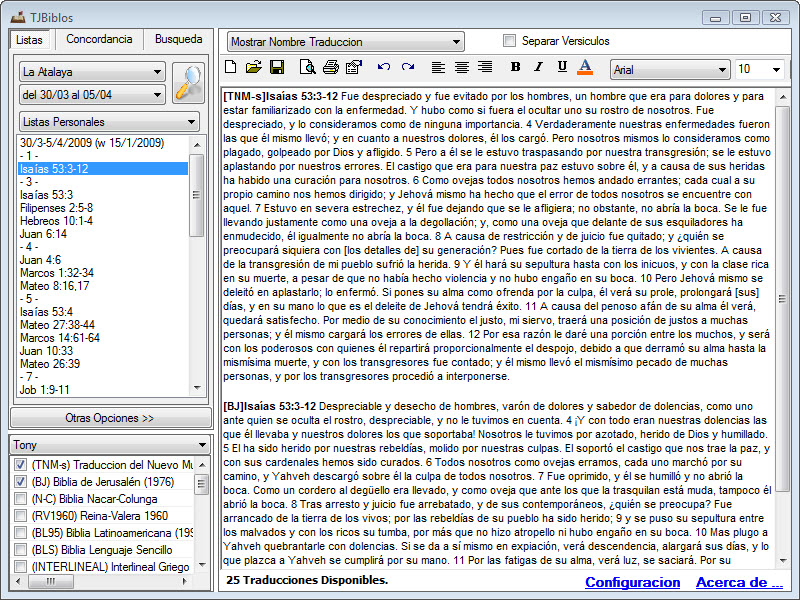Click the Otras Opciones button
The height and width of the screenshot is (600, 800).
(110, 418)
